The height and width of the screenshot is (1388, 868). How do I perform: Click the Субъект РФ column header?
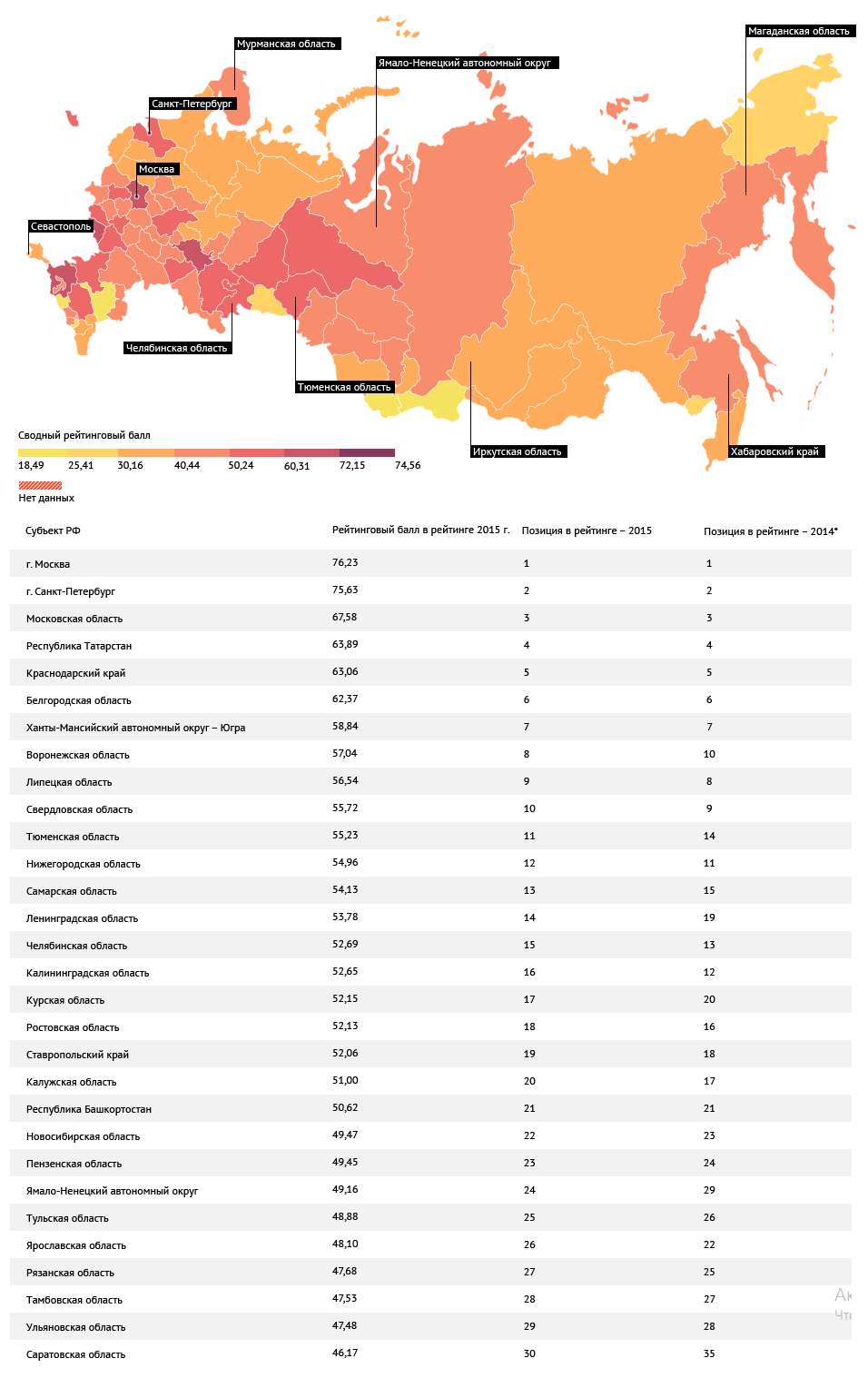(53, 530)
